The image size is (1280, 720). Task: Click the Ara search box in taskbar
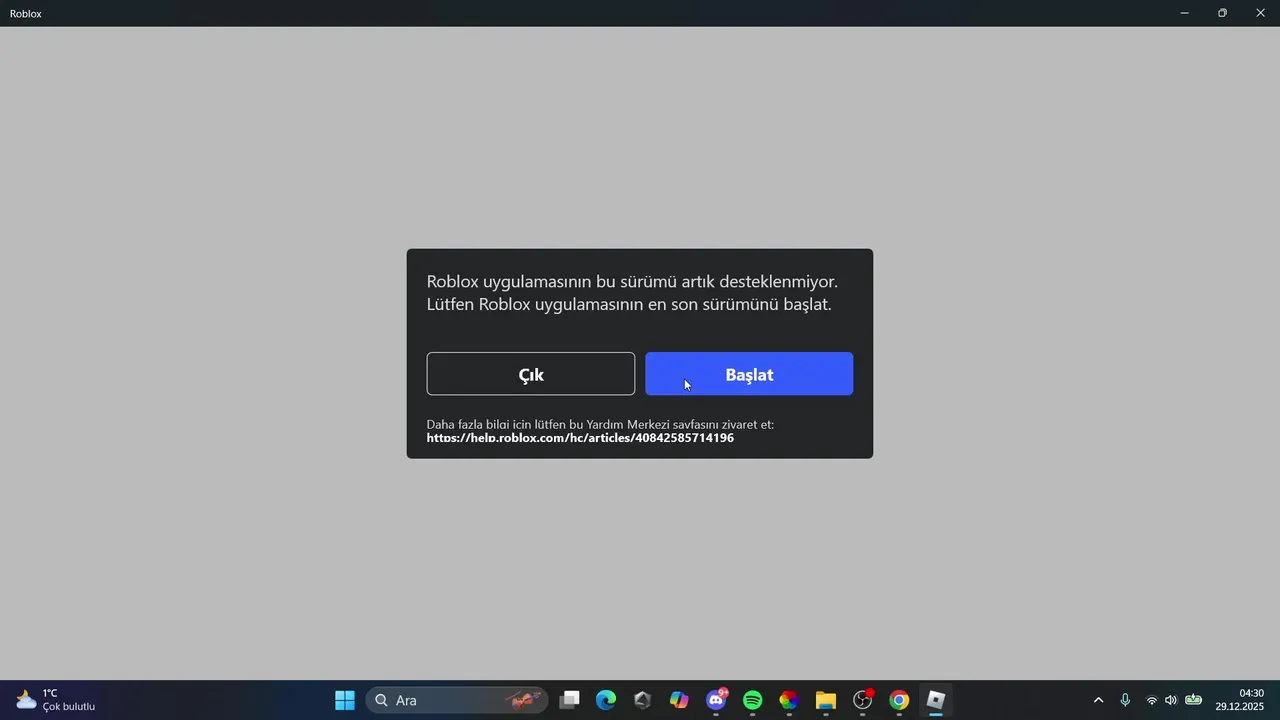tap(457, 700)
